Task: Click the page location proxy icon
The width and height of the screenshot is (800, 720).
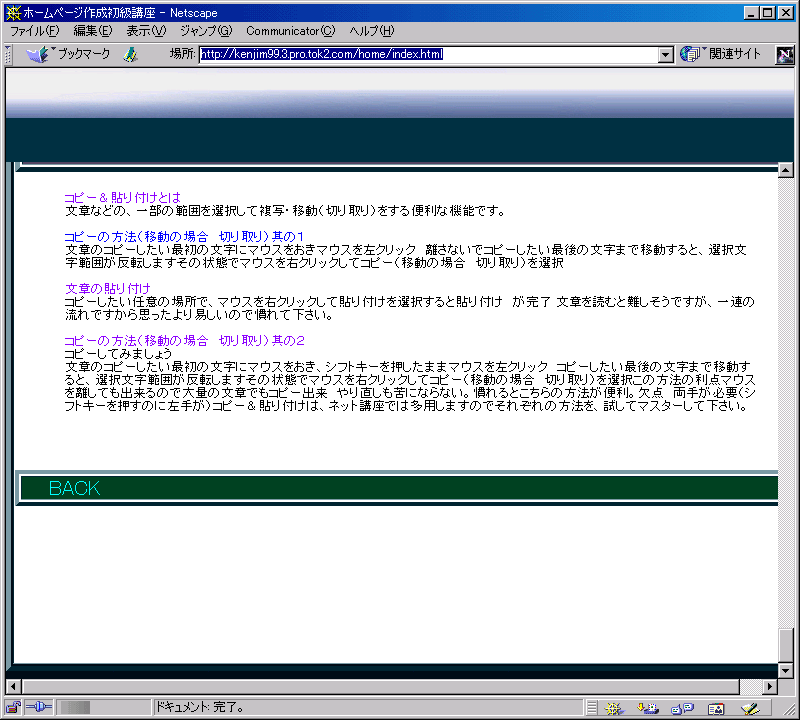Action: pyautogui.click(x=131, y=54)
